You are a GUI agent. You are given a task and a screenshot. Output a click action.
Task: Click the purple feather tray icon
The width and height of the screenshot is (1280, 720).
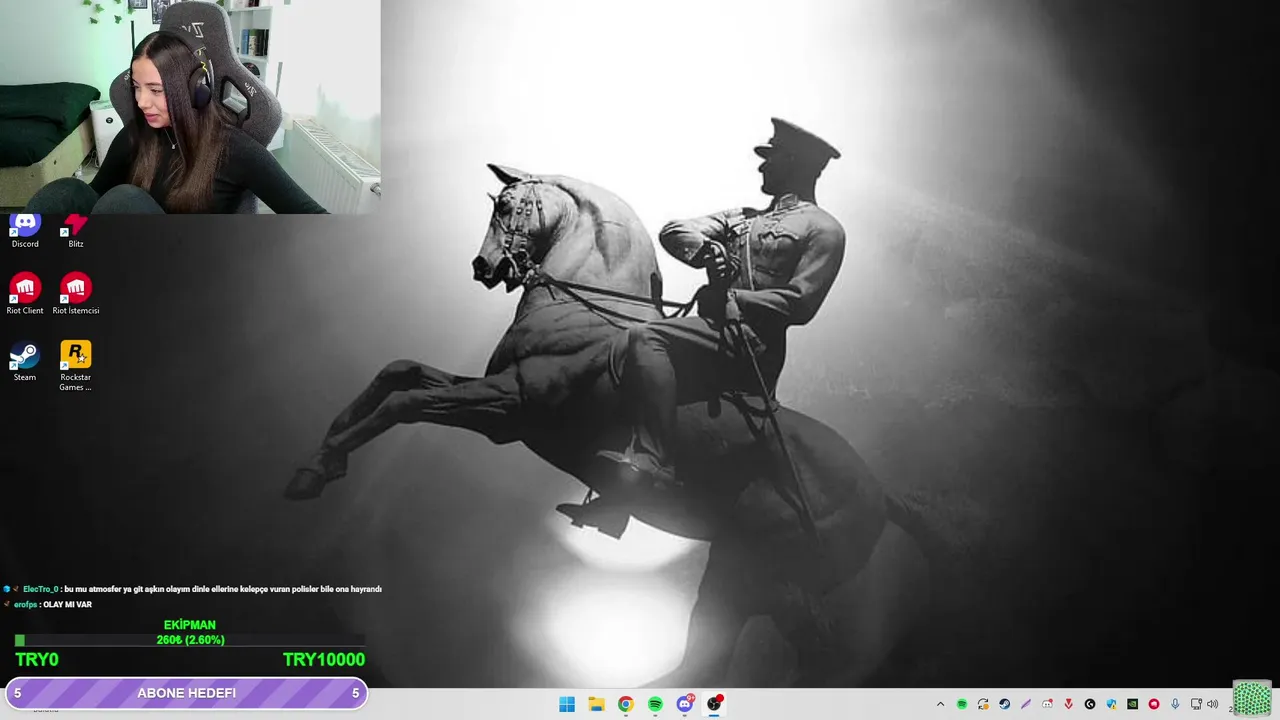[1026, 704]
